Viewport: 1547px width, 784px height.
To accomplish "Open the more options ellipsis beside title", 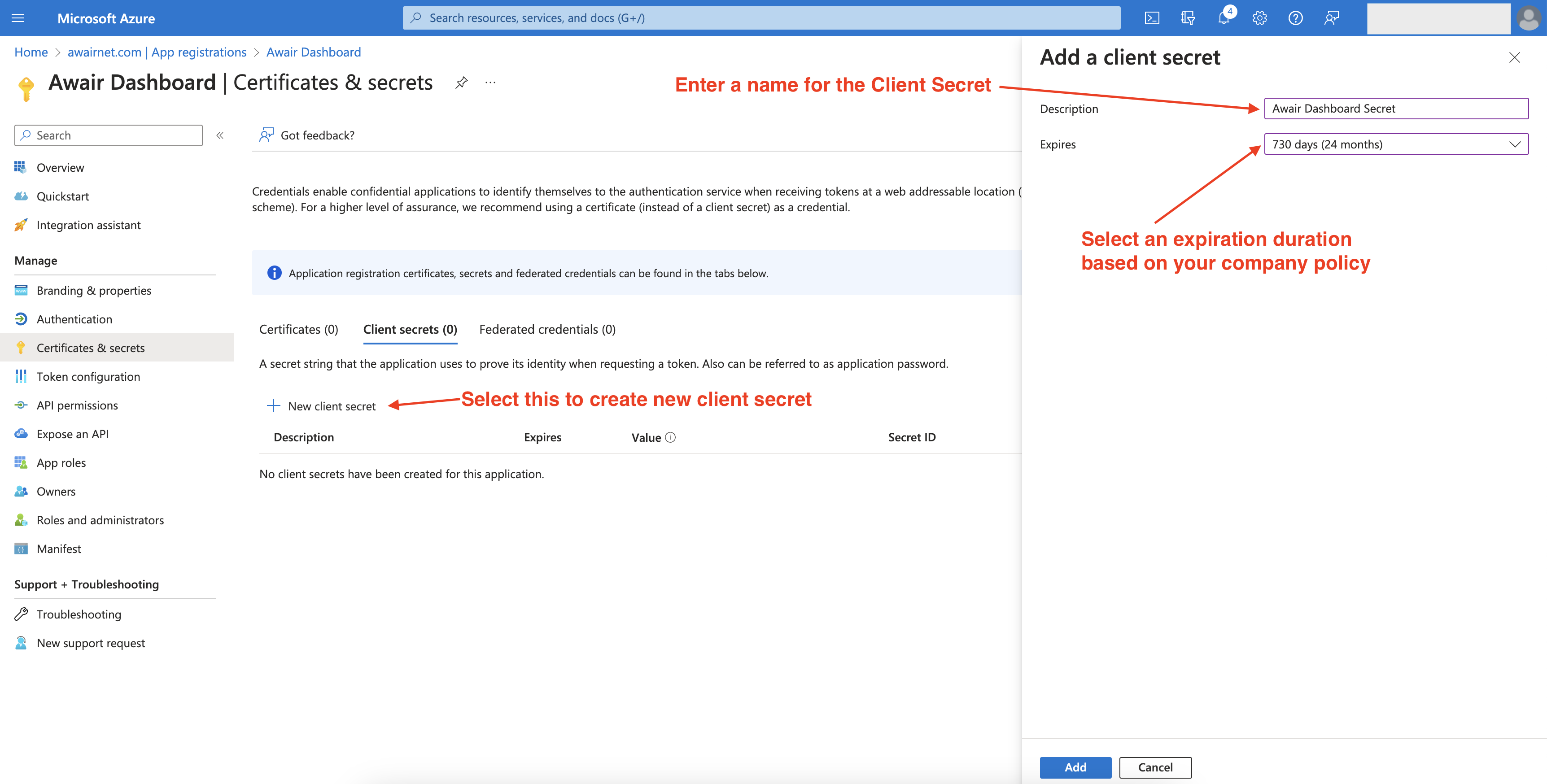I will 490,82.
